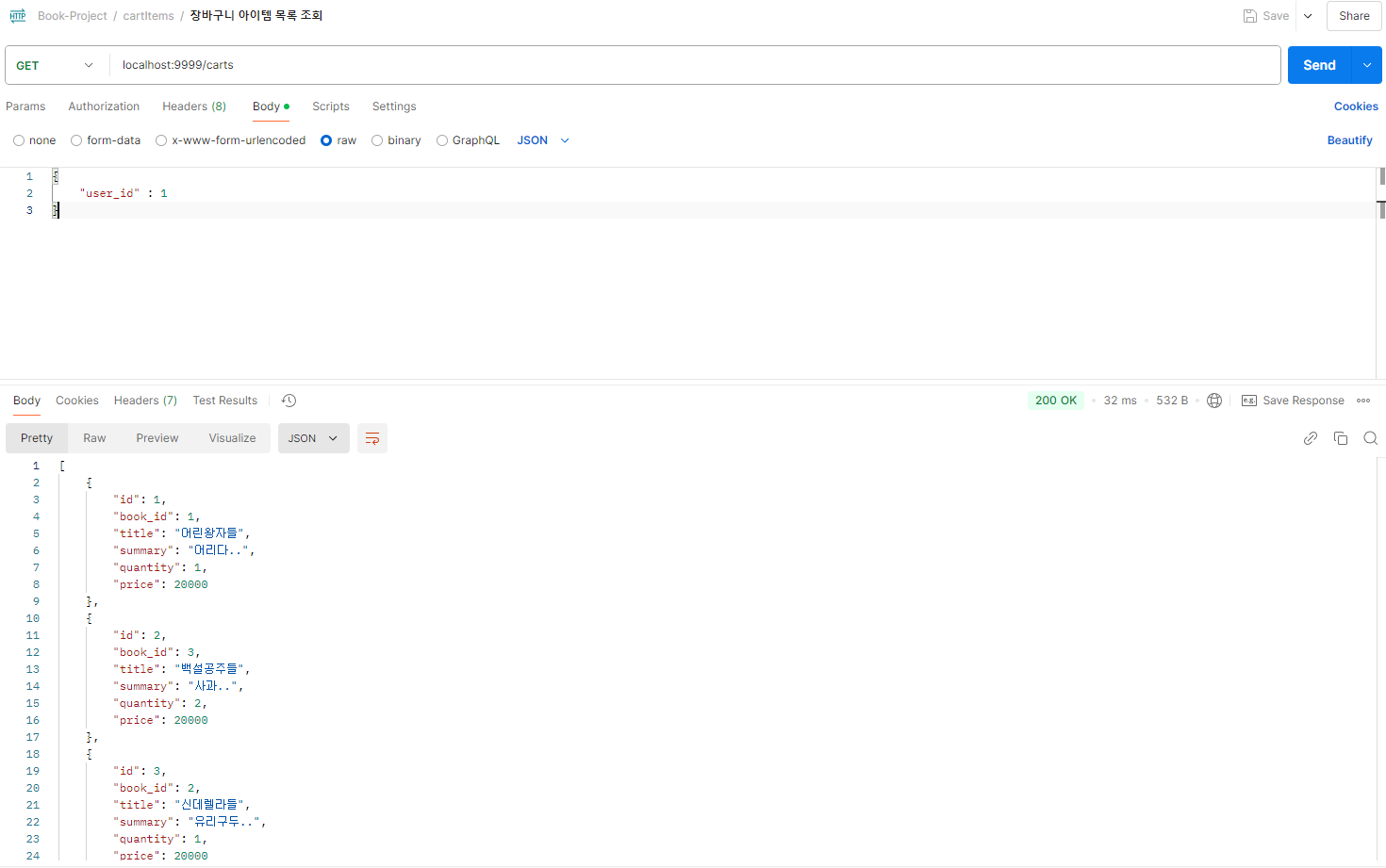Image resolution: width=1386 pixels, height=868 pixels.
Task: Click the blue Send button
Action: (1320, 65)
